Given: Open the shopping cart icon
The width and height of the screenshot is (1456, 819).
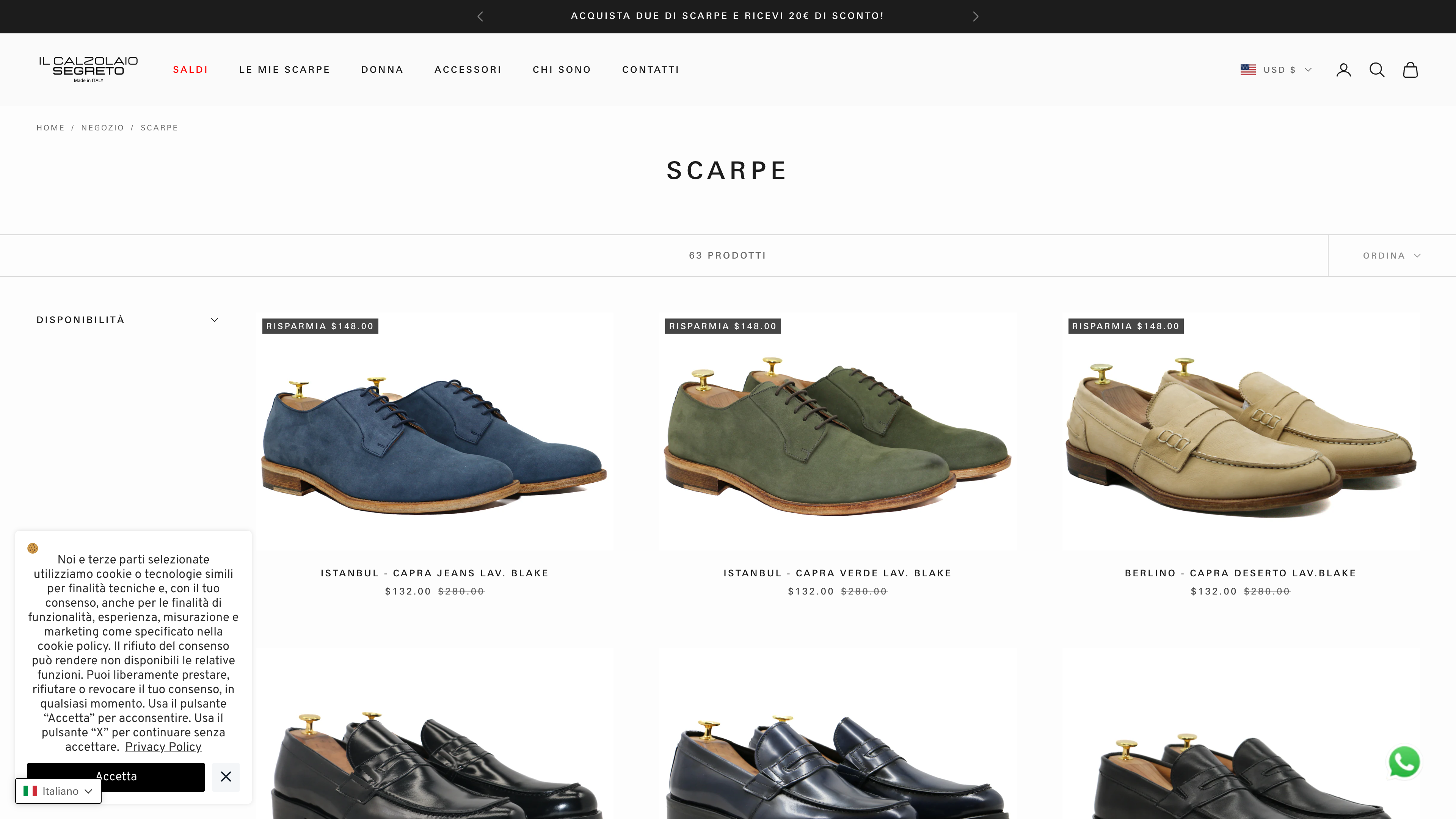Looking at the screenshot, I should (1411, 69).
